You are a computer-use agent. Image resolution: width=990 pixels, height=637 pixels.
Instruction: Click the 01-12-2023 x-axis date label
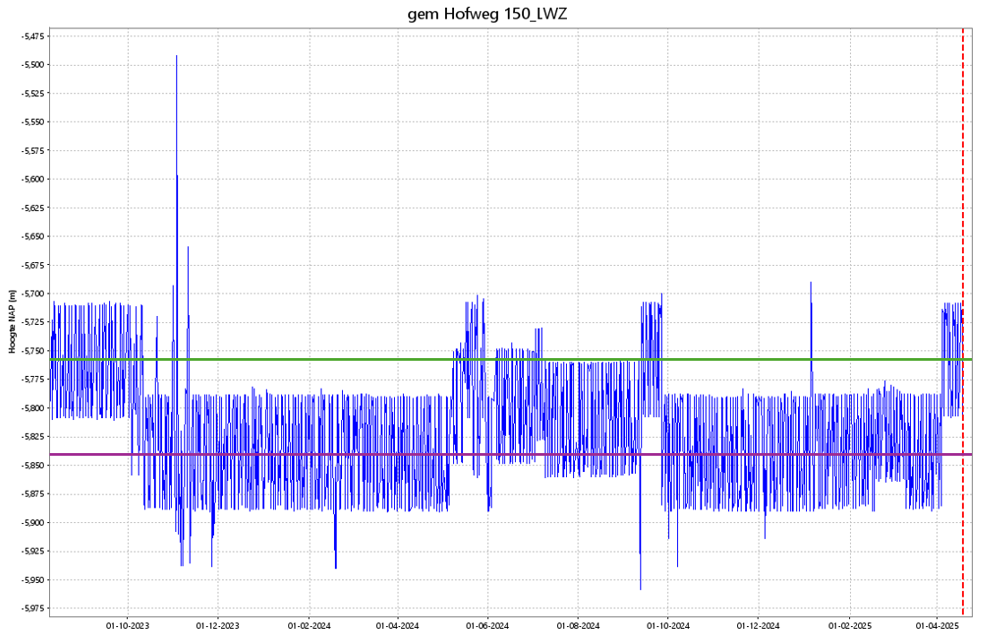(218, 626)
